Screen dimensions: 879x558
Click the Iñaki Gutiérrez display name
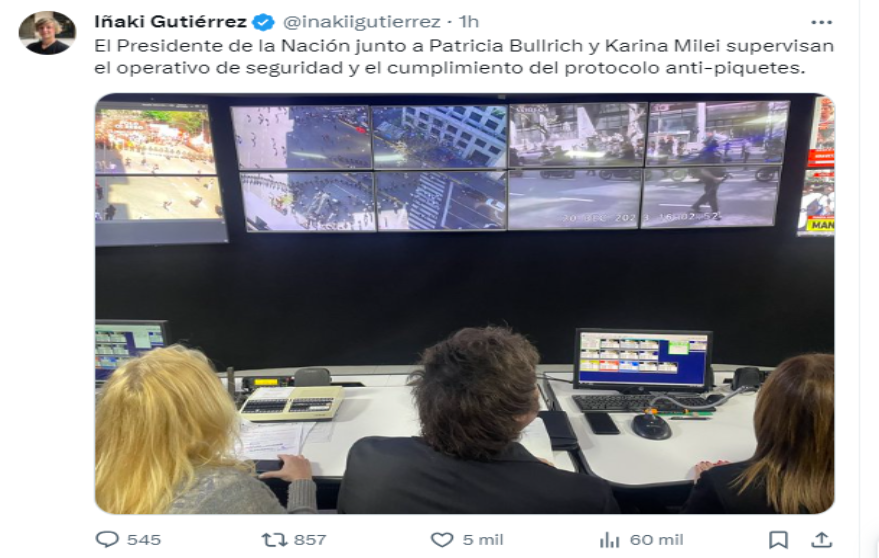(x=170, y=22)
